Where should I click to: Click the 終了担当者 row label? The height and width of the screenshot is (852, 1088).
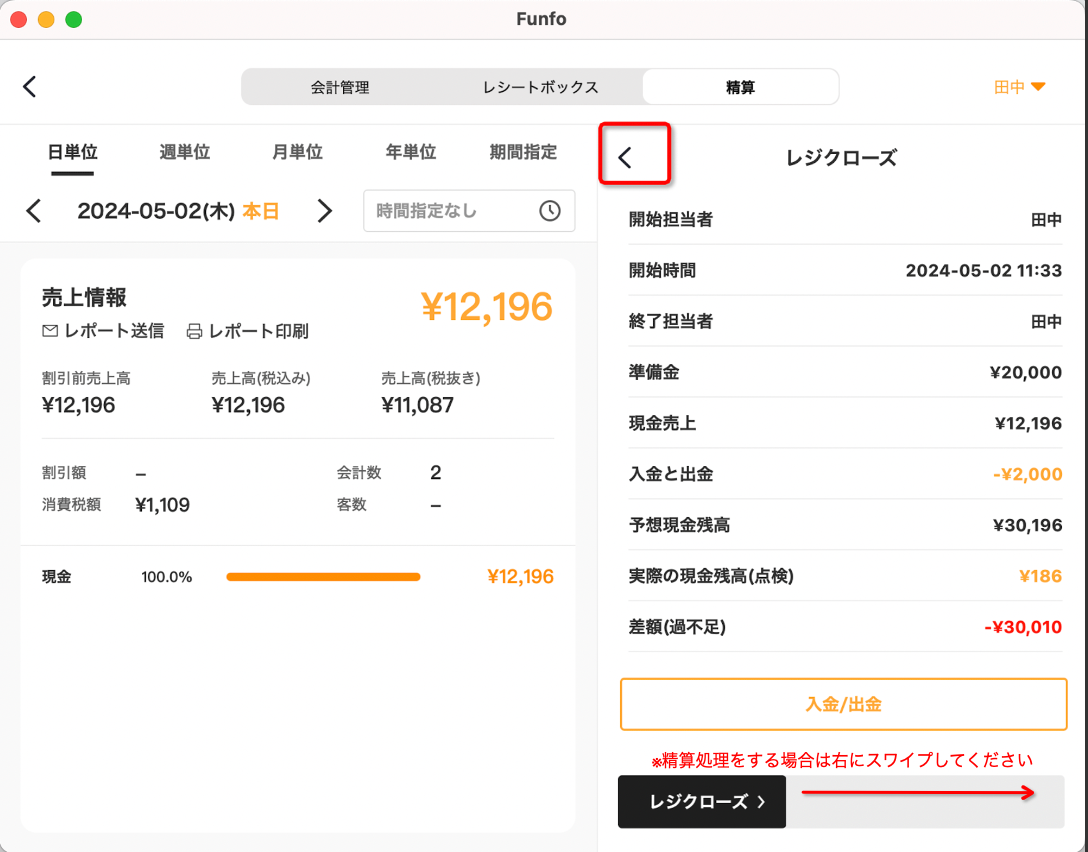tap(670, 321)
